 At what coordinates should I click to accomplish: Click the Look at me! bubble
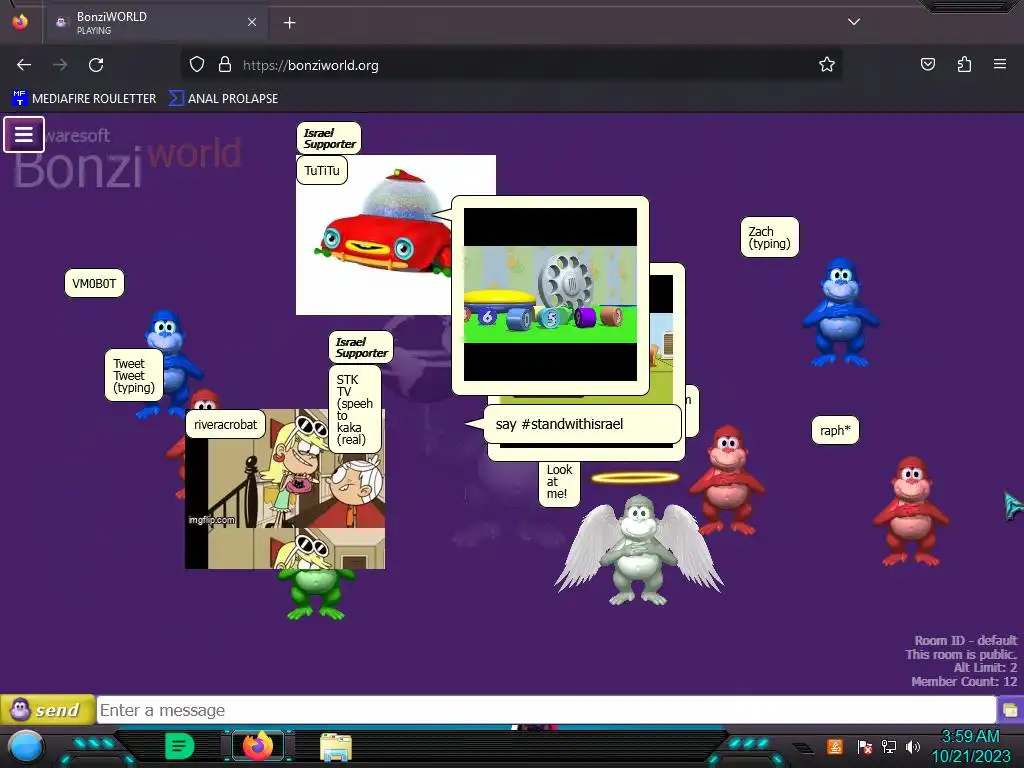558,482
